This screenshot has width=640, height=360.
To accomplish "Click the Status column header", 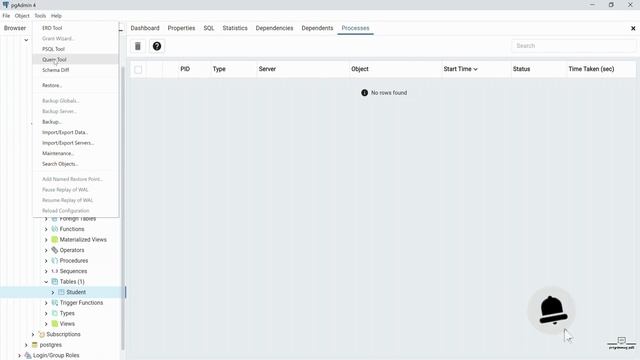I will [x=521, y=69].
